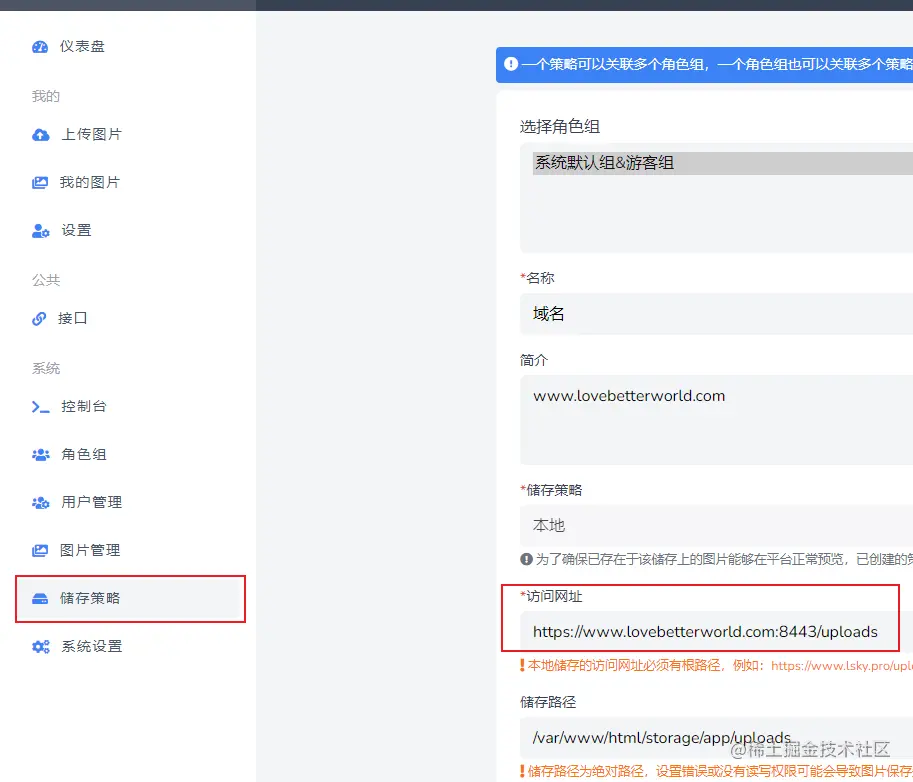913x782 pixels.
Task: Click the dashboard gauge icon
Action: tap(40, 47)
